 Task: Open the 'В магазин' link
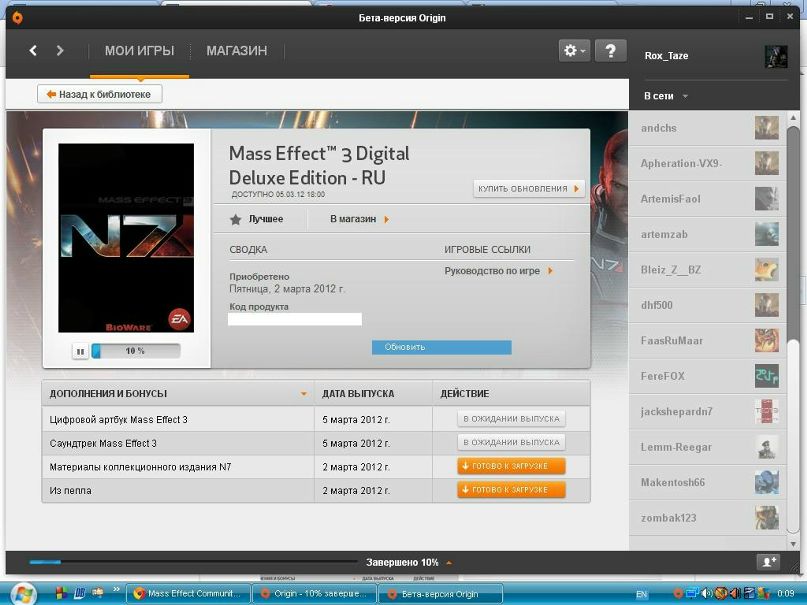[359, 219]
